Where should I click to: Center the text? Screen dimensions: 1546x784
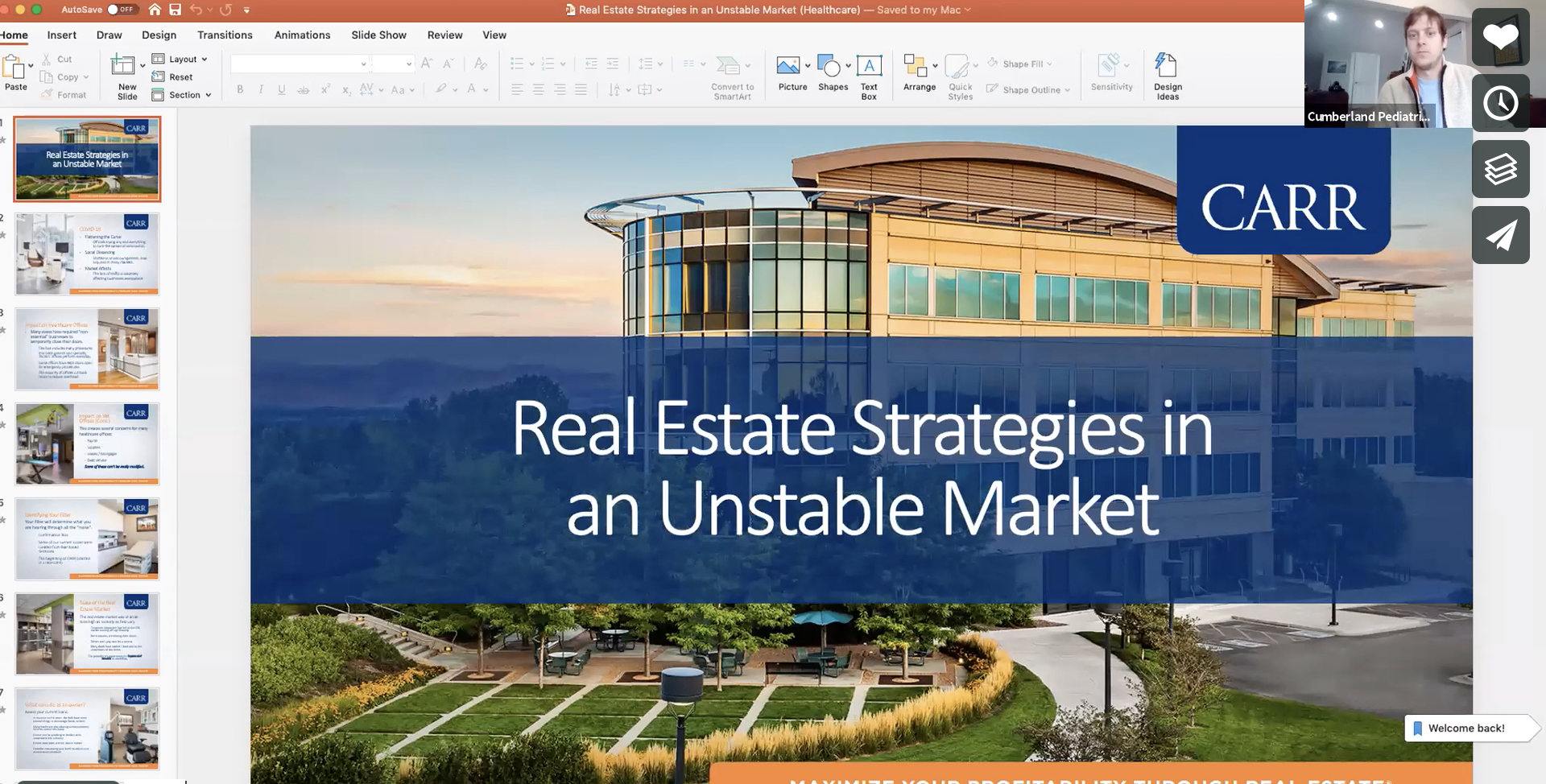coord(538,89)
